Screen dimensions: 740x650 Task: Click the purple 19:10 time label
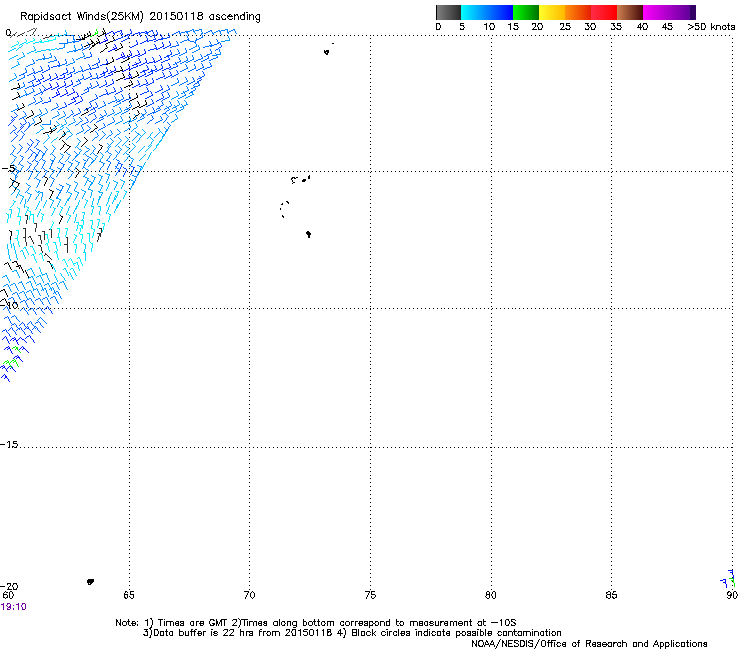pos(14,607)
